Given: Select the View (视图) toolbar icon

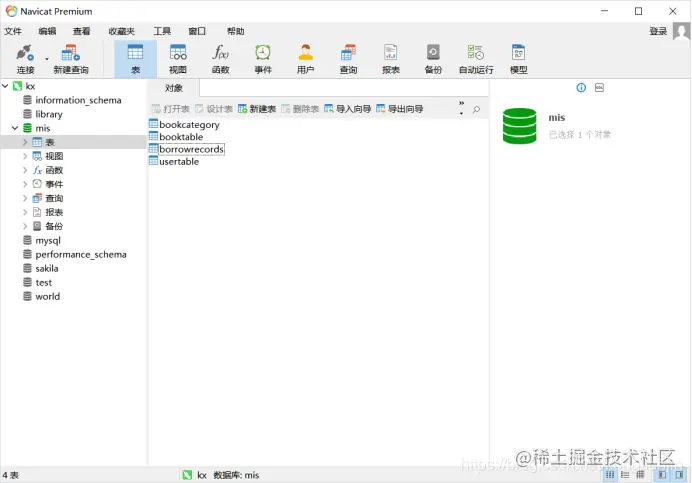Looking at the screenshot, I should (x=178, y=59).
